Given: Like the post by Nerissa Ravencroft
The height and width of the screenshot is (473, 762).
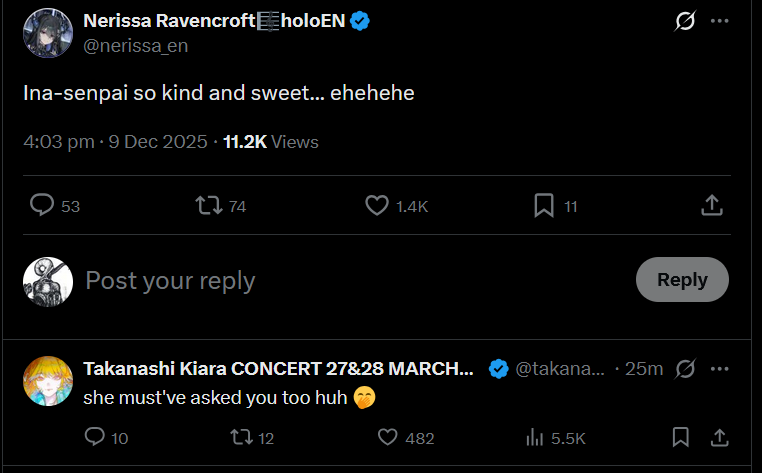Looking at the screenshot, I should point(377,205).
